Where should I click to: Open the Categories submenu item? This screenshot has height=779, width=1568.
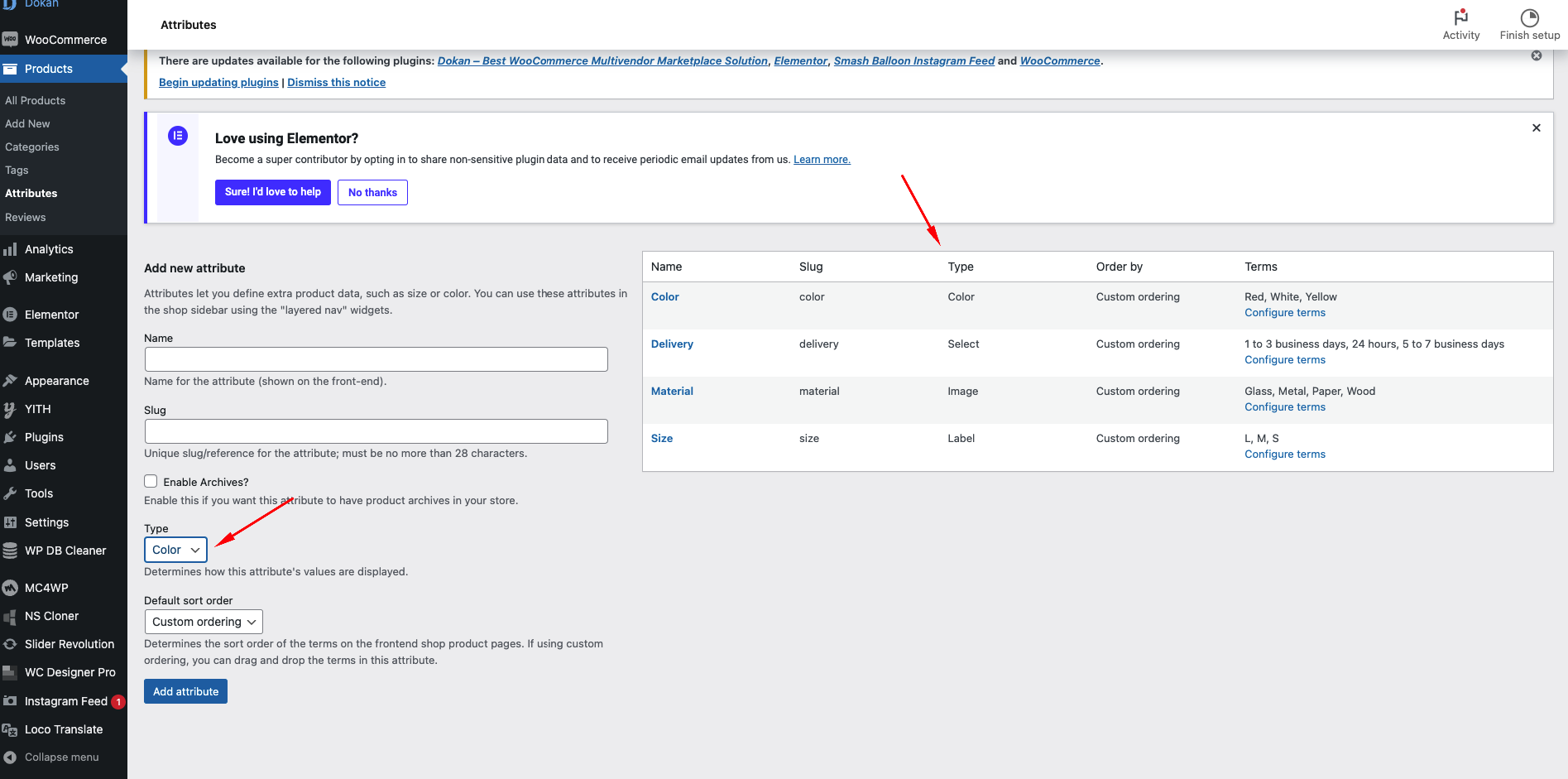[x=32, y=147]
